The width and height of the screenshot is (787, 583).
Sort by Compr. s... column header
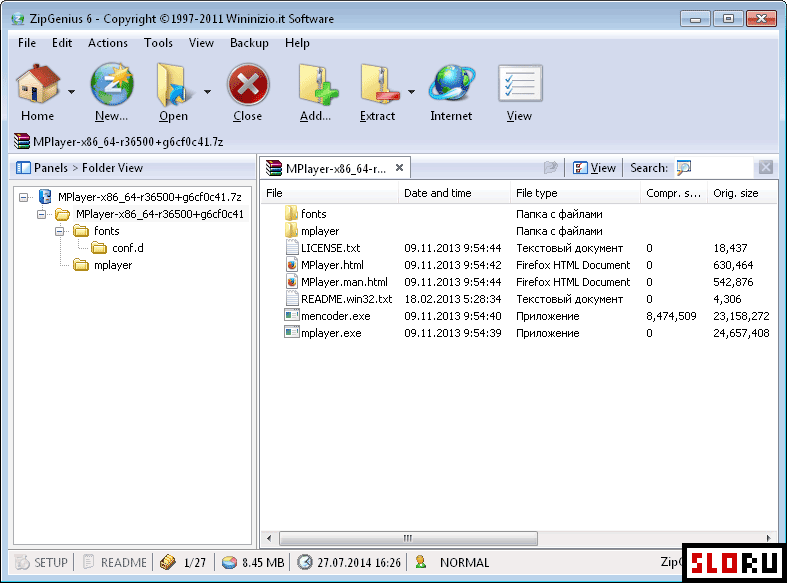point(674,193)
